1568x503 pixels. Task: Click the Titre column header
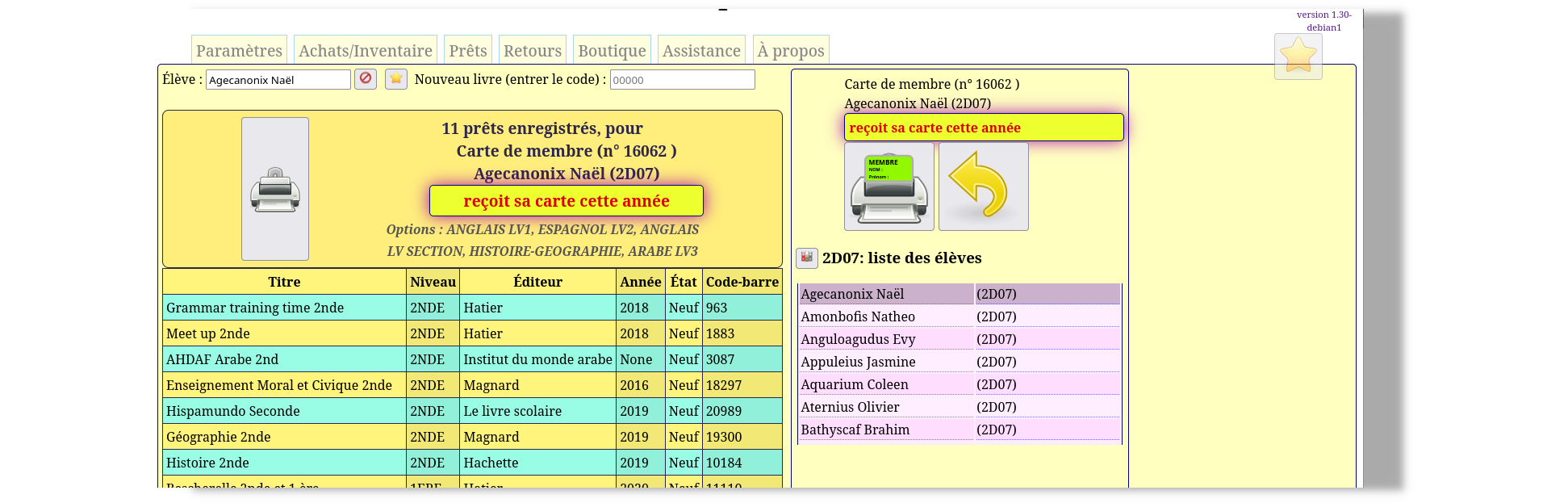point(284,282)
